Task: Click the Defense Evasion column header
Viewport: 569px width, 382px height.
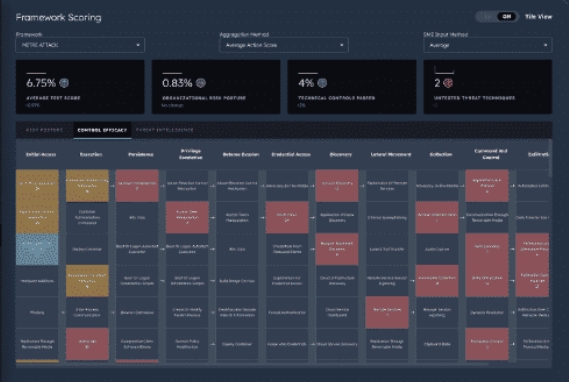Action: [x=241, y=154]
